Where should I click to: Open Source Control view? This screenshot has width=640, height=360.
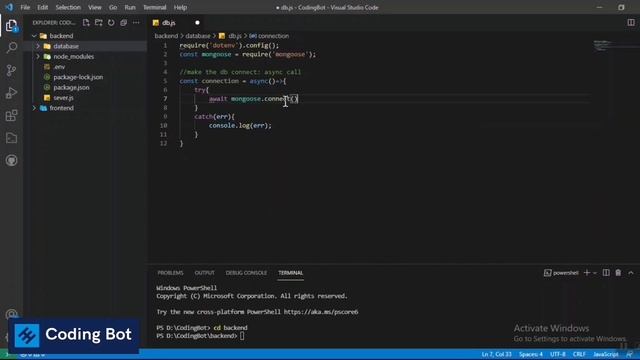tap(11, 70)
